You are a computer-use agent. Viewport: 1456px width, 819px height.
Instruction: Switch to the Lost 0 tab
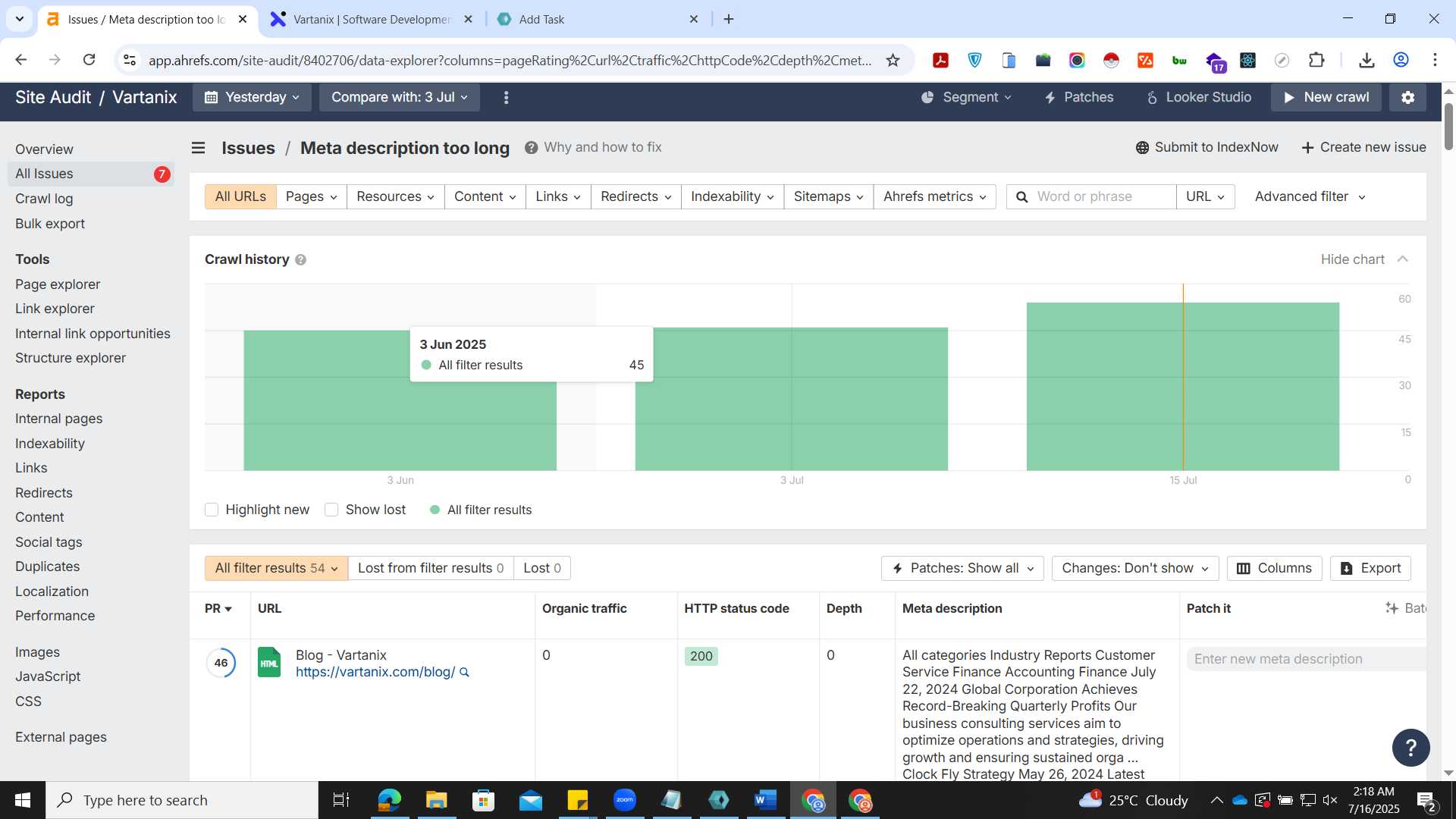click(542, 568)
